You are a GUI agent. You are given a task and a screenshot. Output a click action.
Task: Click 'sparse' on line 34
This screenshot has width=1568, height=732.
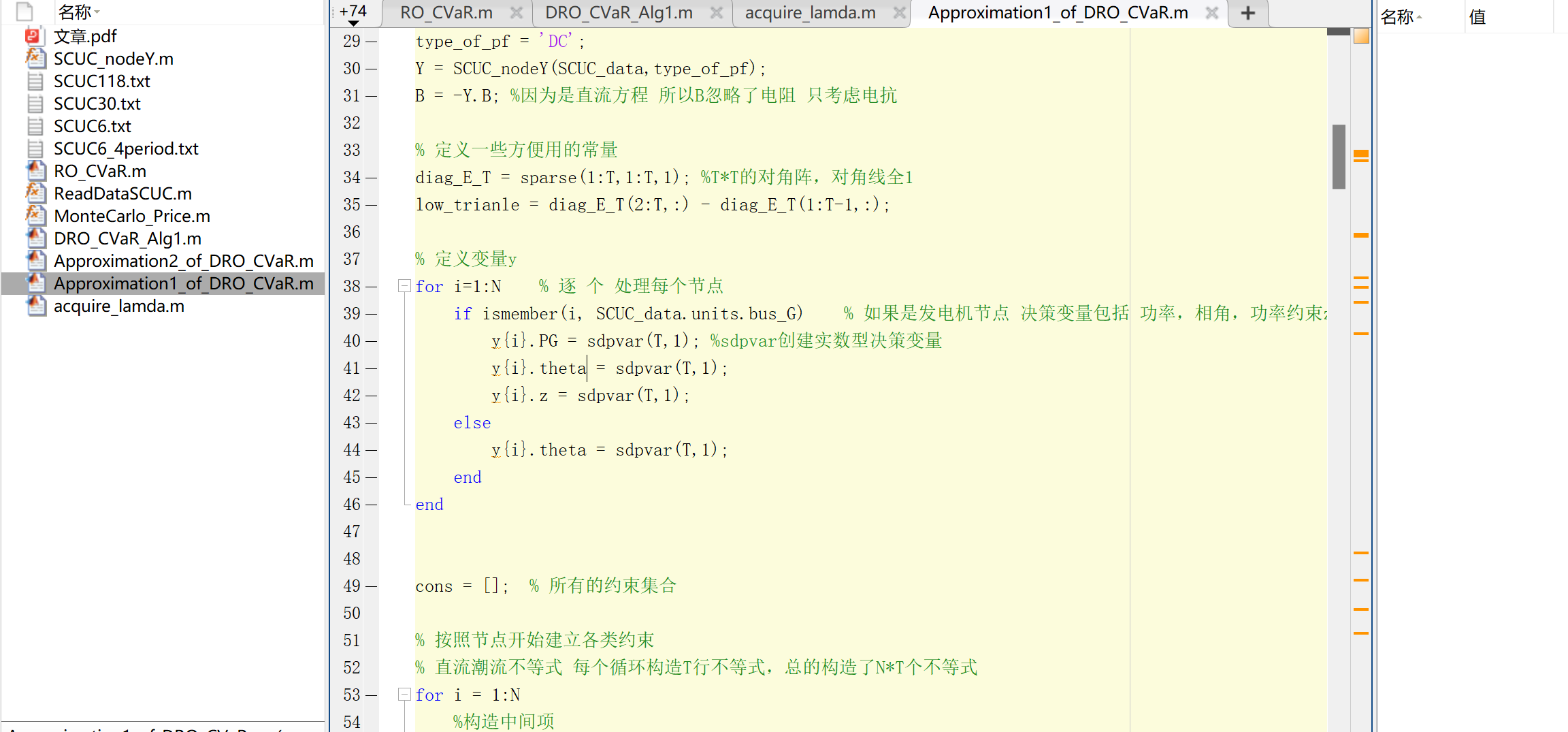[548, 178]
